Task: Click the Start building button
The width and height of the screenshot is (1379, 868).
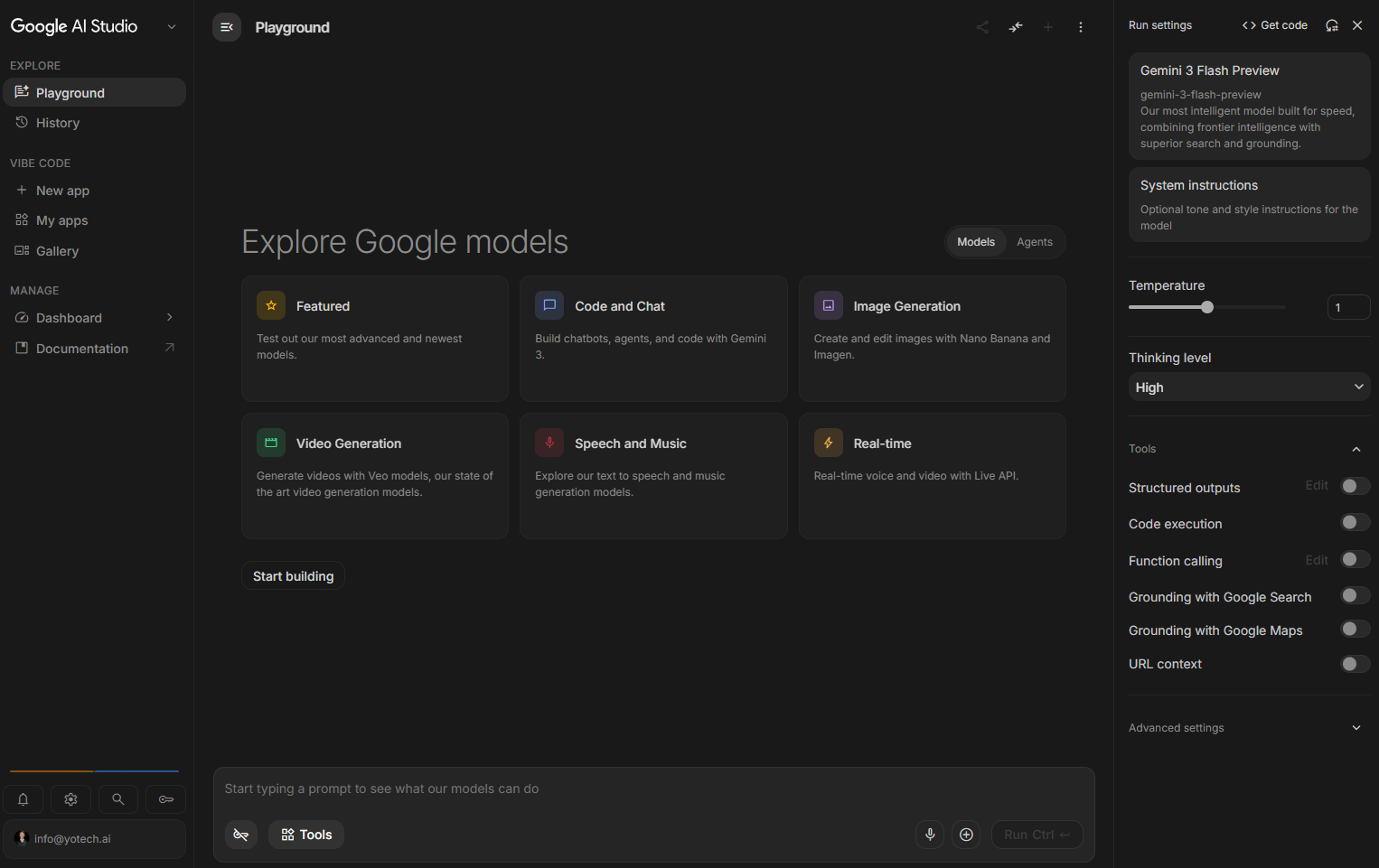Action: tap(293, 576)
